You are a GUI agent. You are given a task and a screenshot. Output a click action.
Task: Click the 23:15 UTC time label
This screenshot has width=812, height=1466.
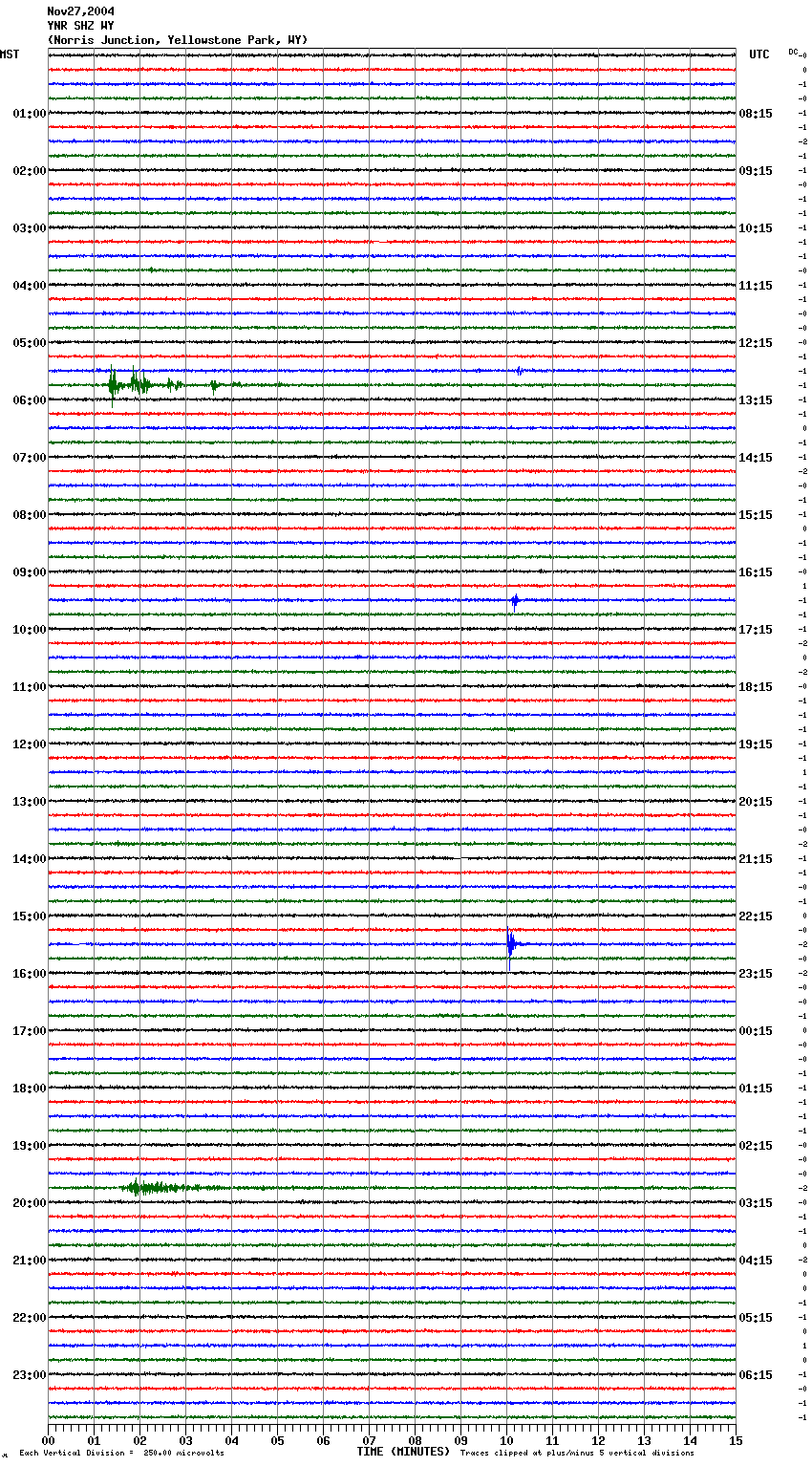(756, 974)
